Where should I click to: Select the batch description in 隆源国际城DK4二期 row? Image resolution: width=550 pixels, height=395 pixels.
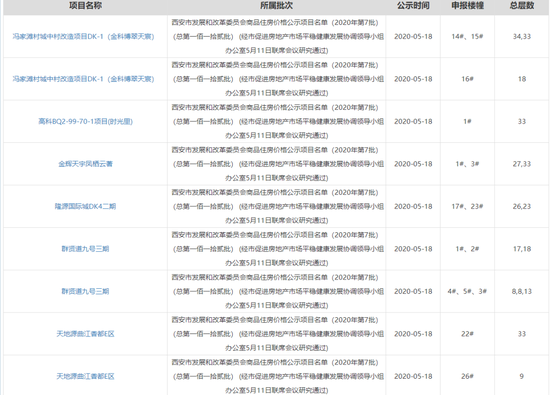[277, 206]
